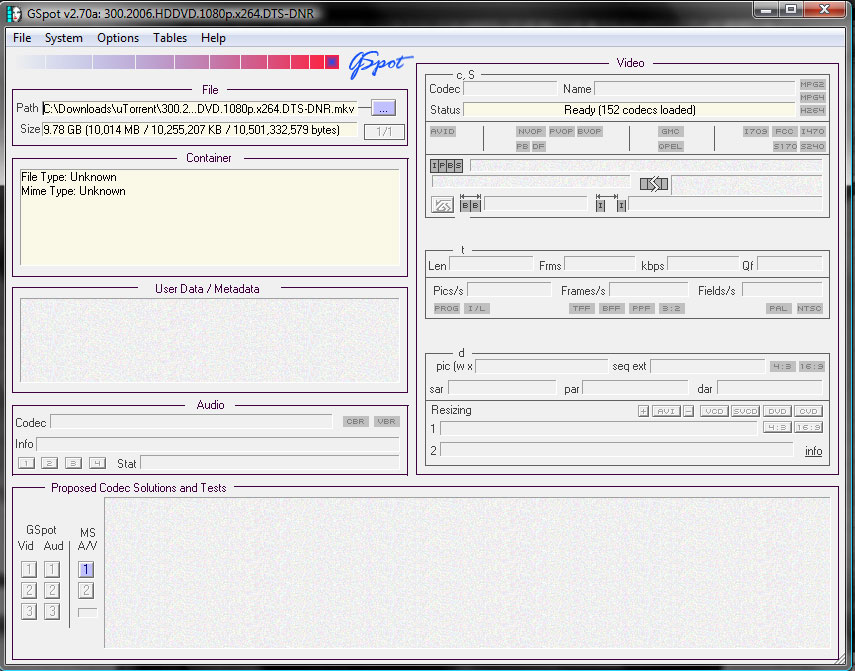This screenshot has height=671, width=855.
Task: Click the MPG4 indicator
Action: point(812,98)
